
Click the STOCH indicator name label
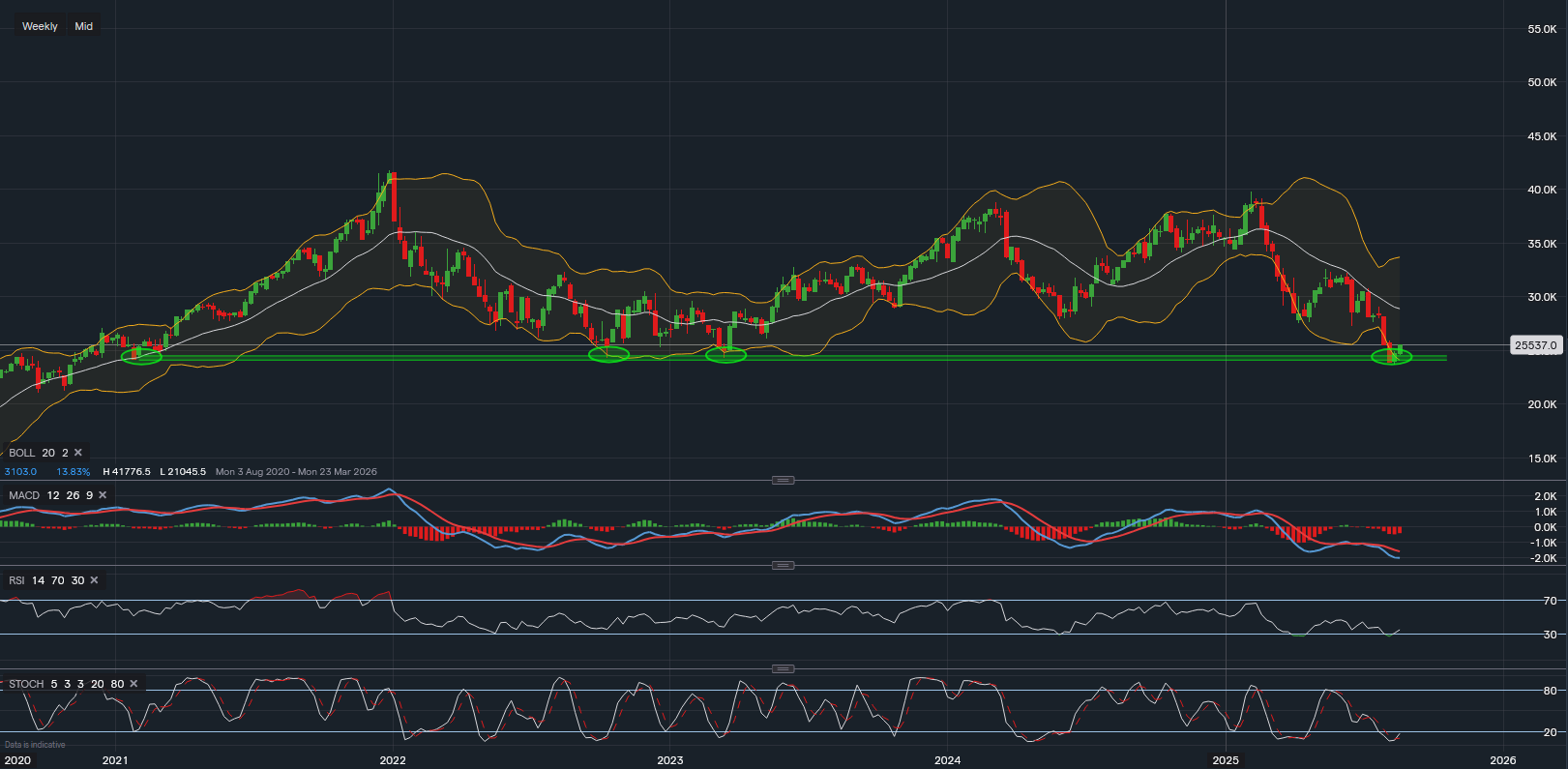tap(27, 684)
